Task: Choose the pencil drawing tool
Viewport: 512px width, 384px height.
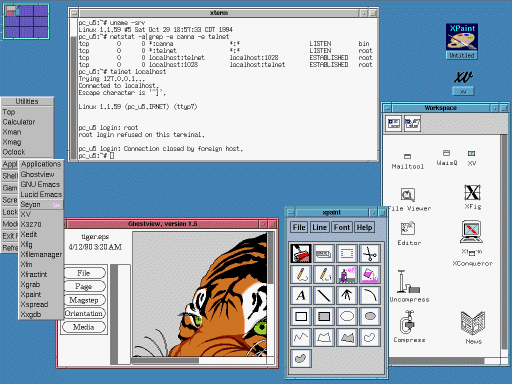Action: pos(301,275)
